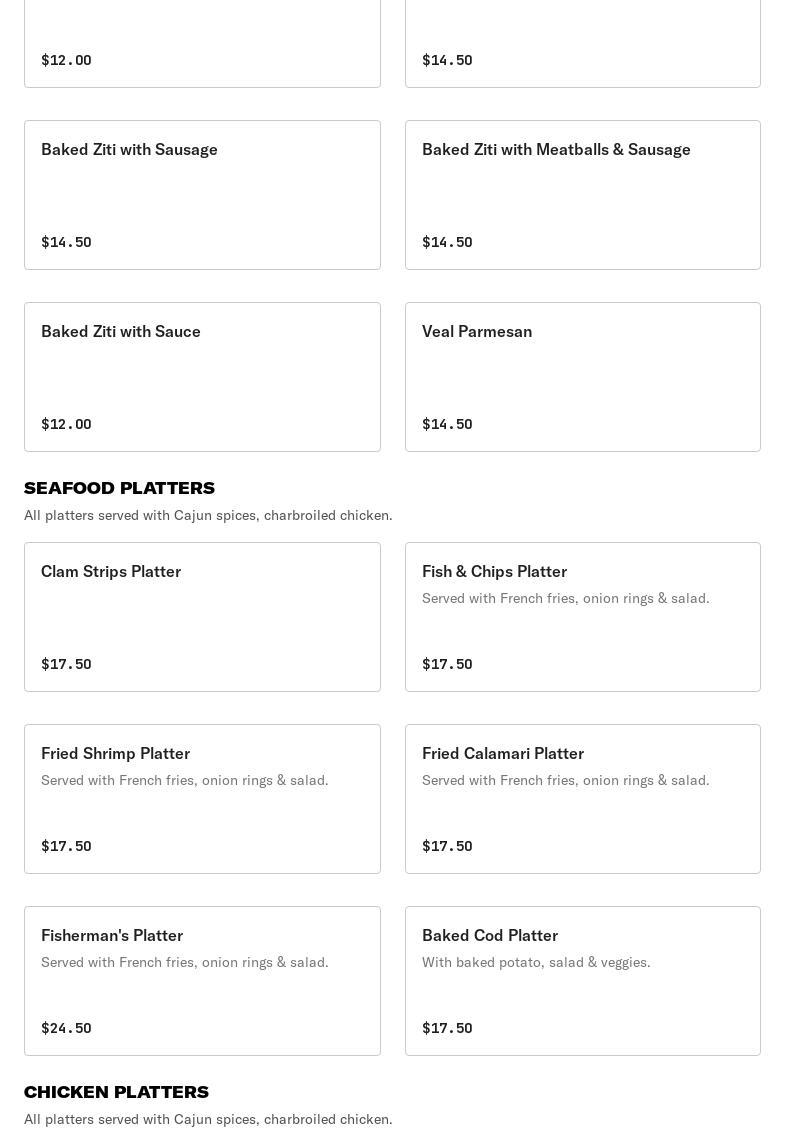Select the Clam Strips Platter

(111, 572)
